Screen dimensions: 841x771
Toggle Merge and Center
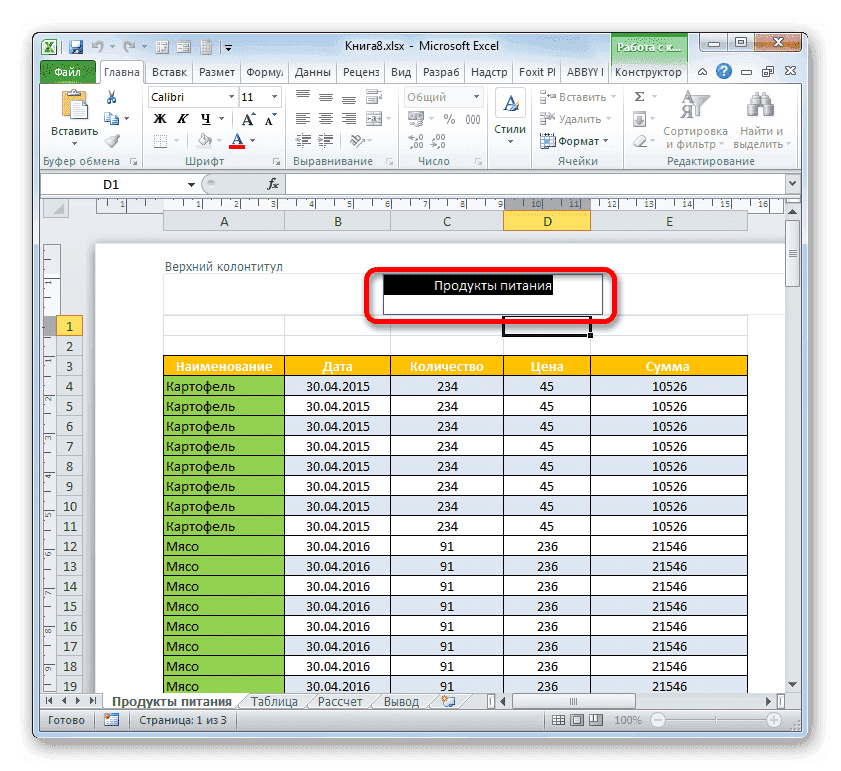(x=376, y=117)
